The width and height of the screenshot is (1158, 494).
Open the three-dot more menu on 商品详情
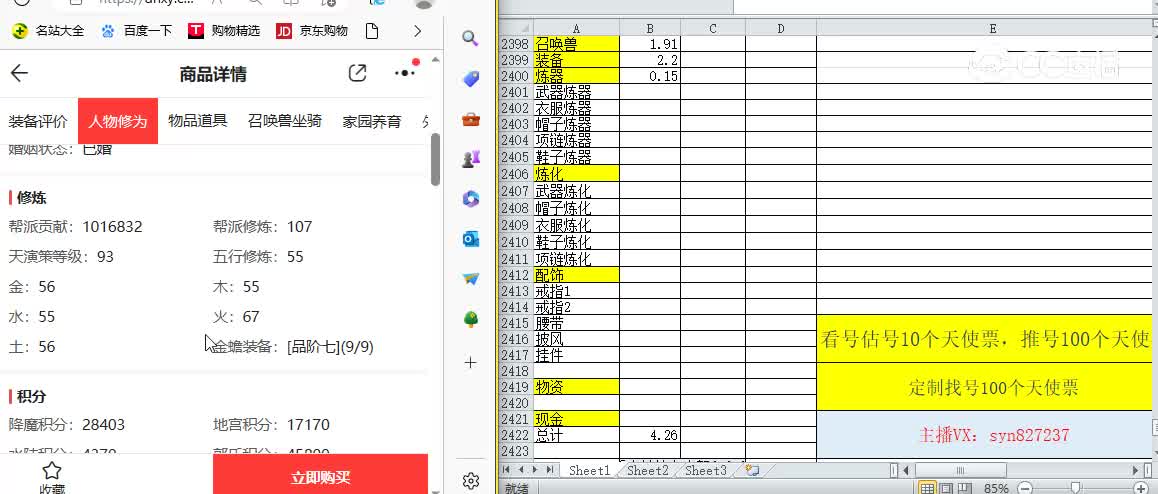pos(405,72)
